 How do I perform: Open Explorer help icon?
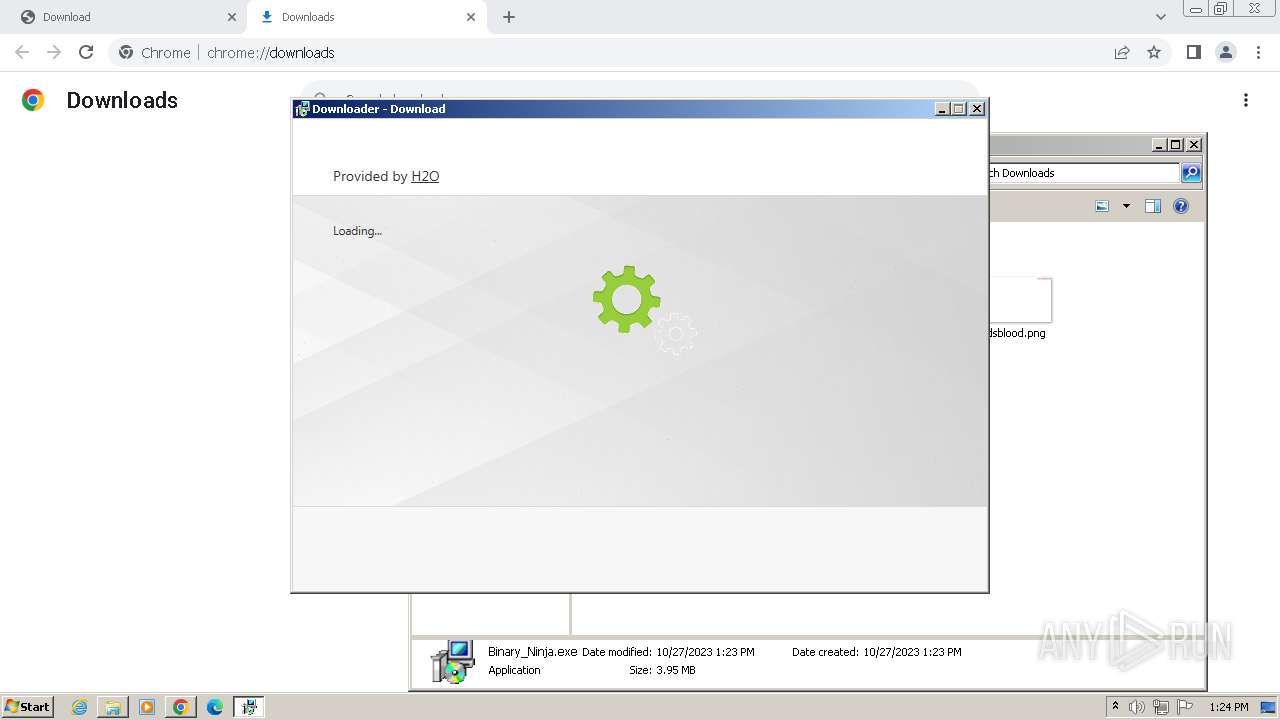click(x=1181, y=206)
